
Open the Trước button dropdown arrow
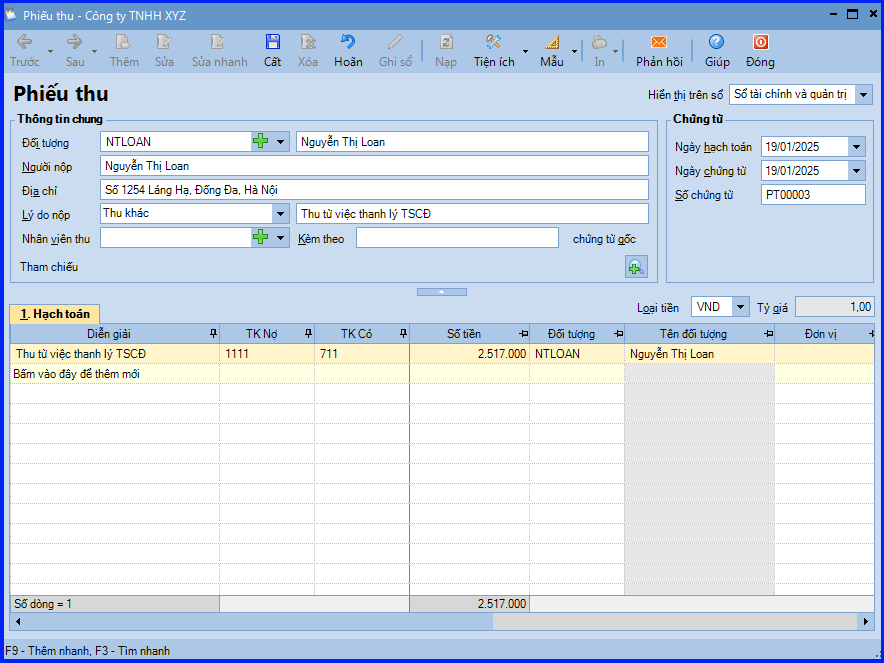click(x=50, y=51)
